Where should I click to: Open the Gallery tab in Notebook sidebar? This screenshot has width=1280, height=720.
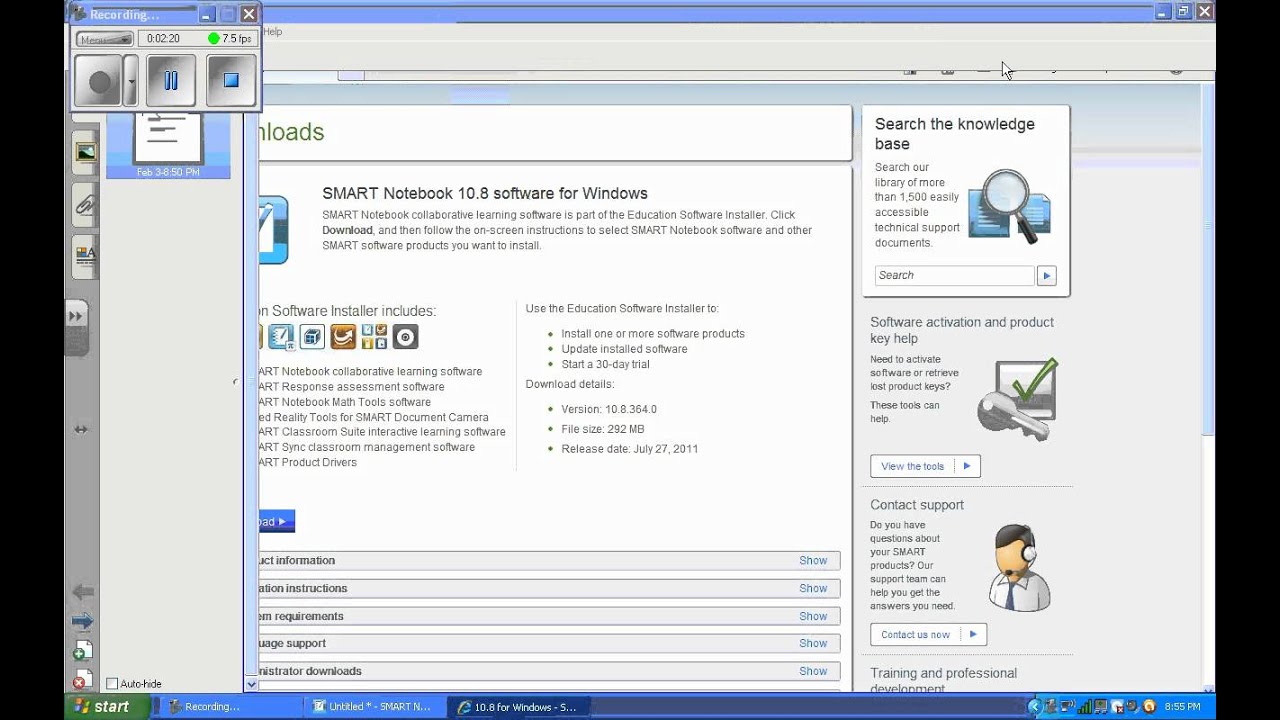click(86, 152)
